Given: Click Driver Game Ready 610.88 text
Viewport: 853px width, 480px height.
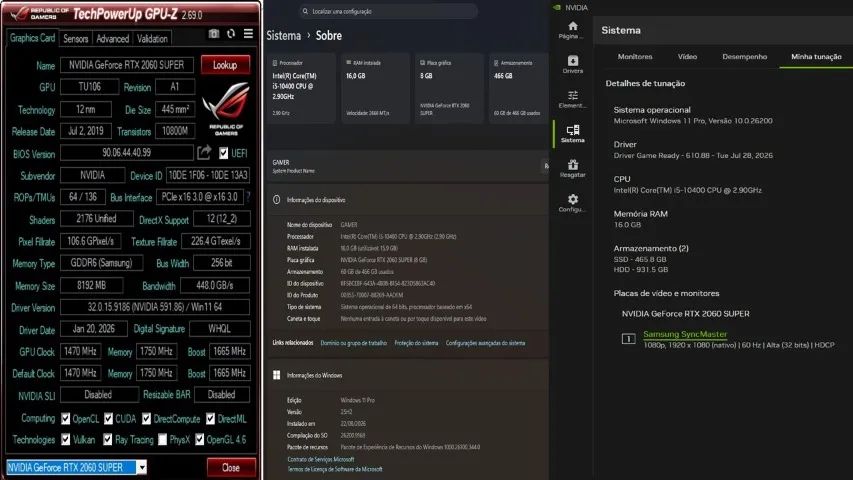Looking at the screenshot, I should click(693, 155).
